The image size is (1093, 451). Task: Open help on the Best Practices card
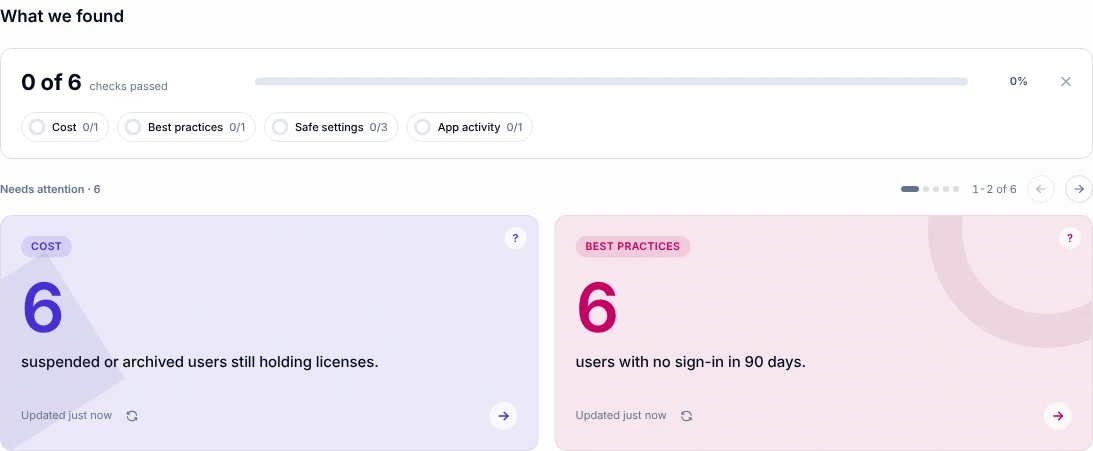1069,238
